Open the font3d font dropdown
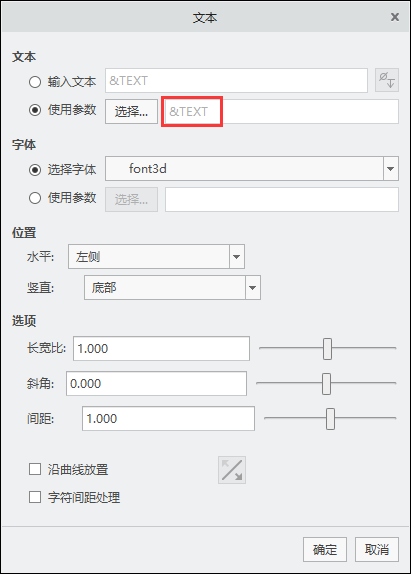Viewport: 411px width, 574px height. click(252, 169)
